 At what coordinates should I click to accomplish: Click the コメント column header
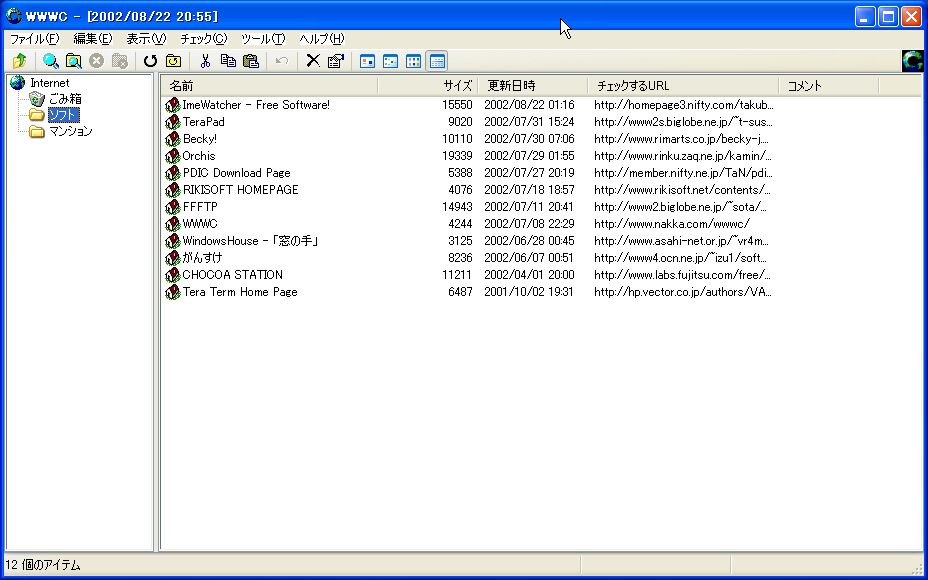point(829,86)
